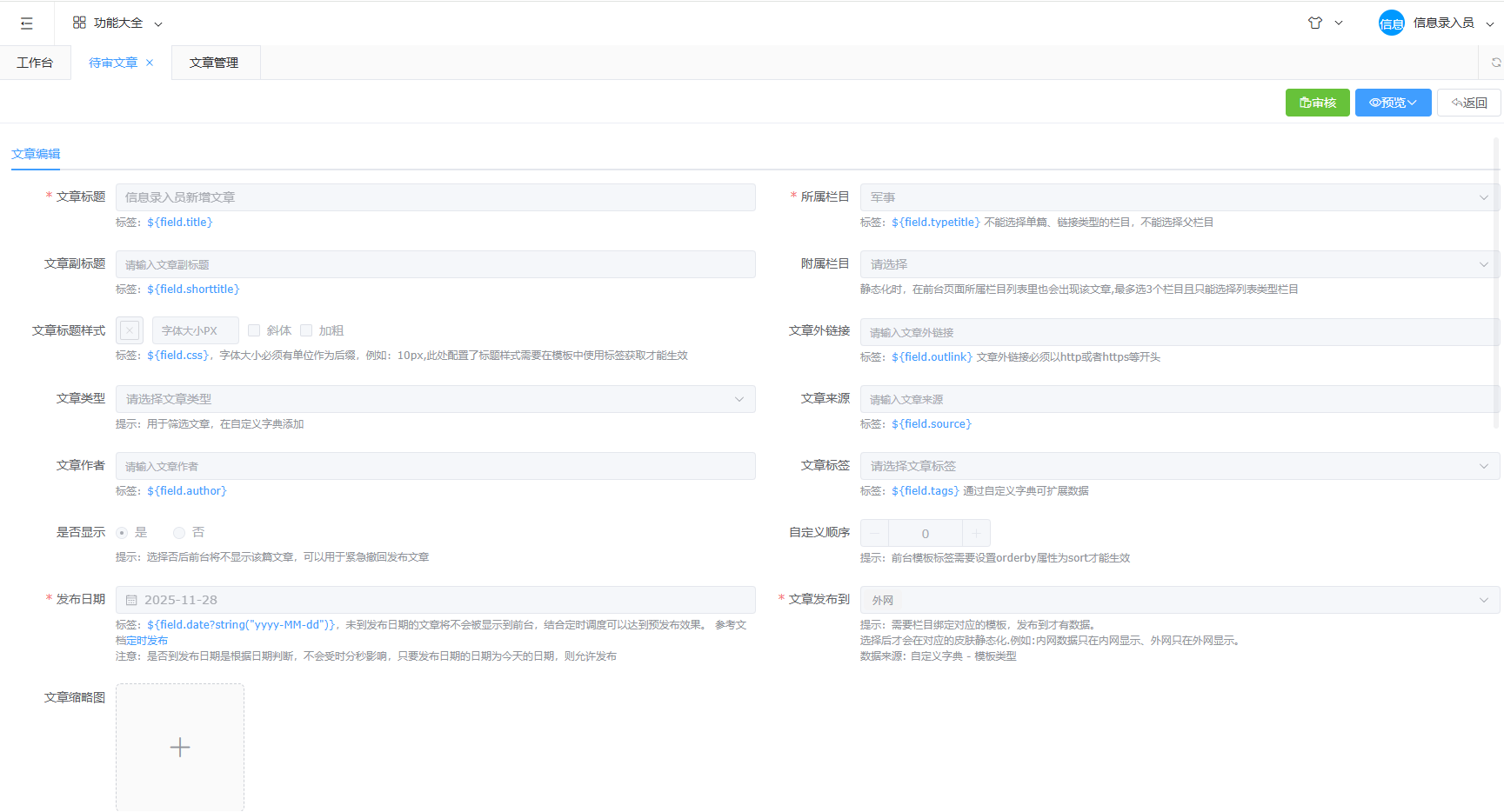Enable the 斜体 italic checkbox
The width and height of the screenshot is (1504, 812).
[x=254, y=330]
